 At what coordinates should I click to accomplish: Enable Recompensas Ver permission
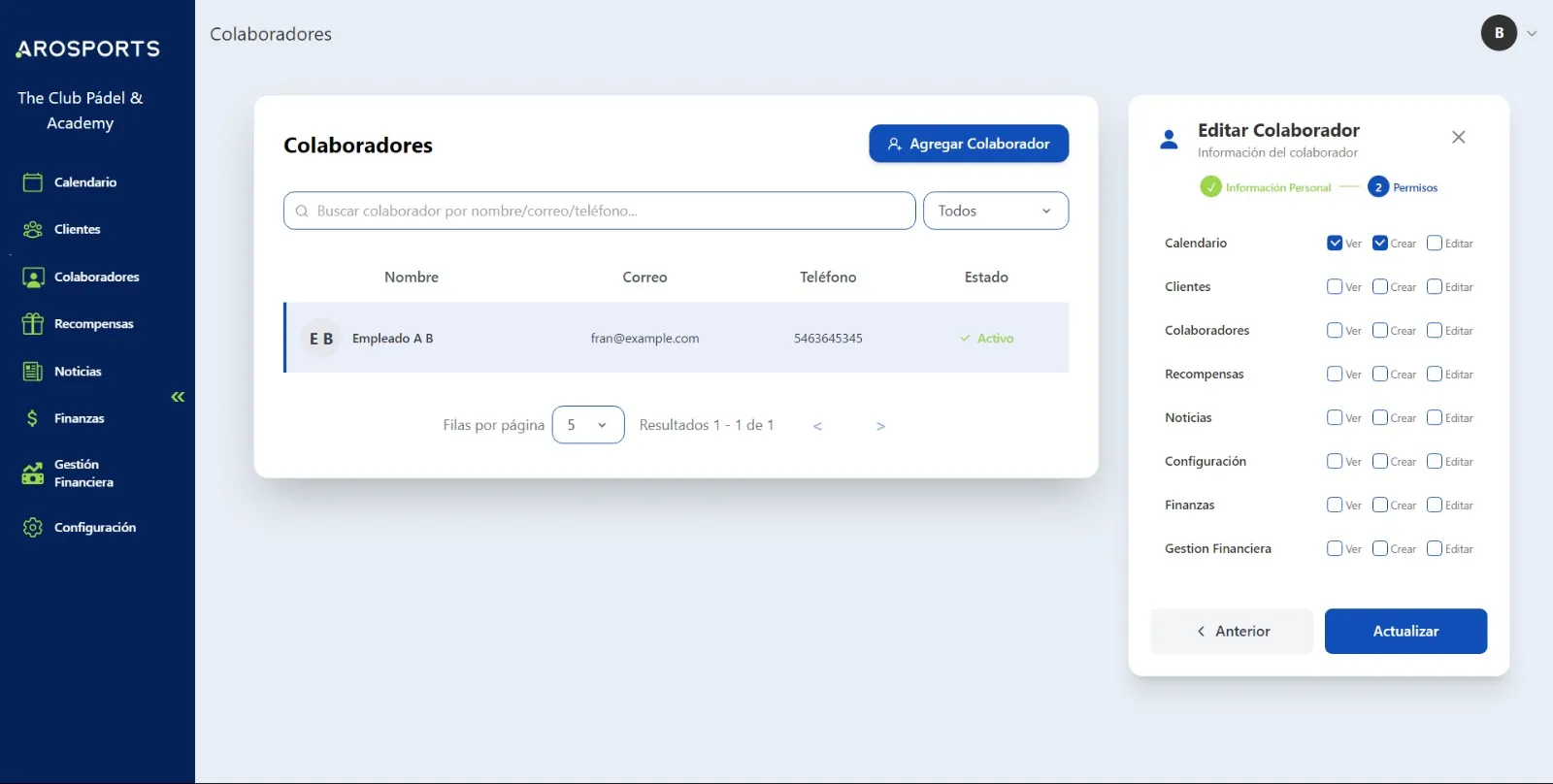[x=1335, y=374]
